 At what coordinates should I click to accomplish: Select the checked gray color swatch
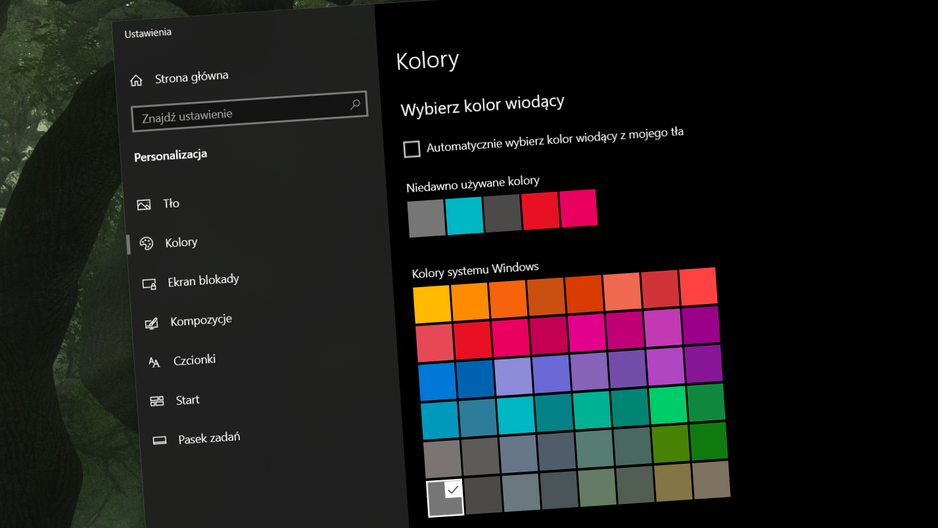click(x=446, y=498)
